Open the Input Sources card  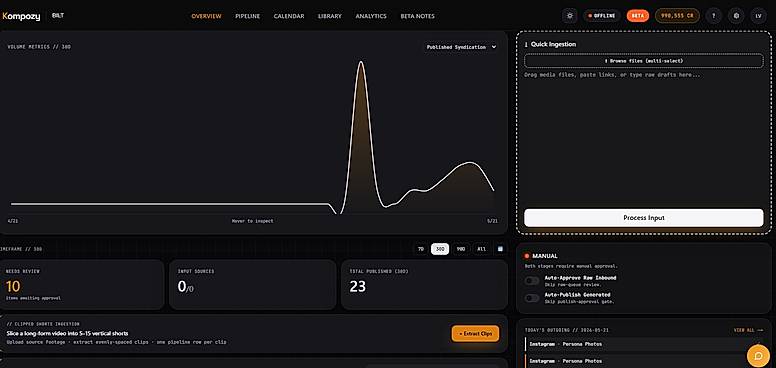point(252,285)
